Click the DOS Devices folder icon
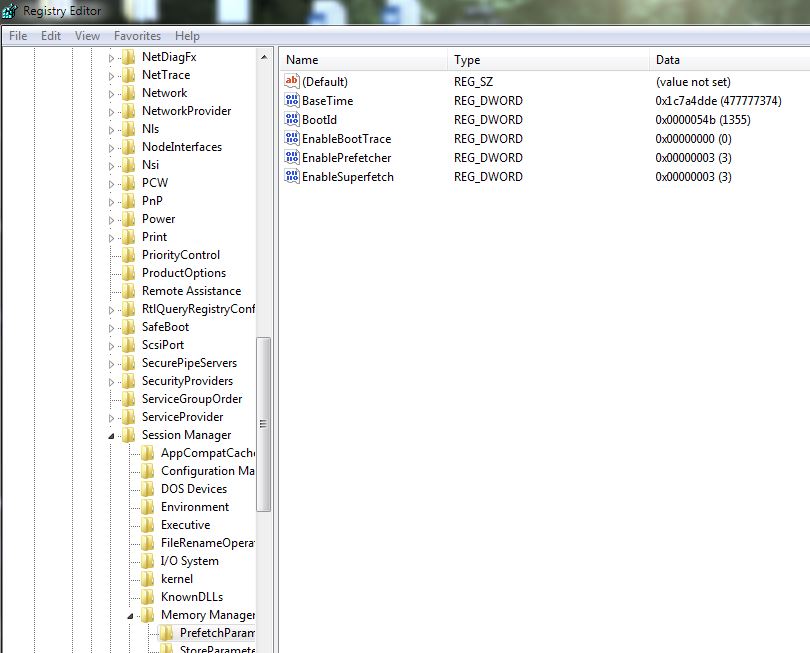 (x=147, y=489)
